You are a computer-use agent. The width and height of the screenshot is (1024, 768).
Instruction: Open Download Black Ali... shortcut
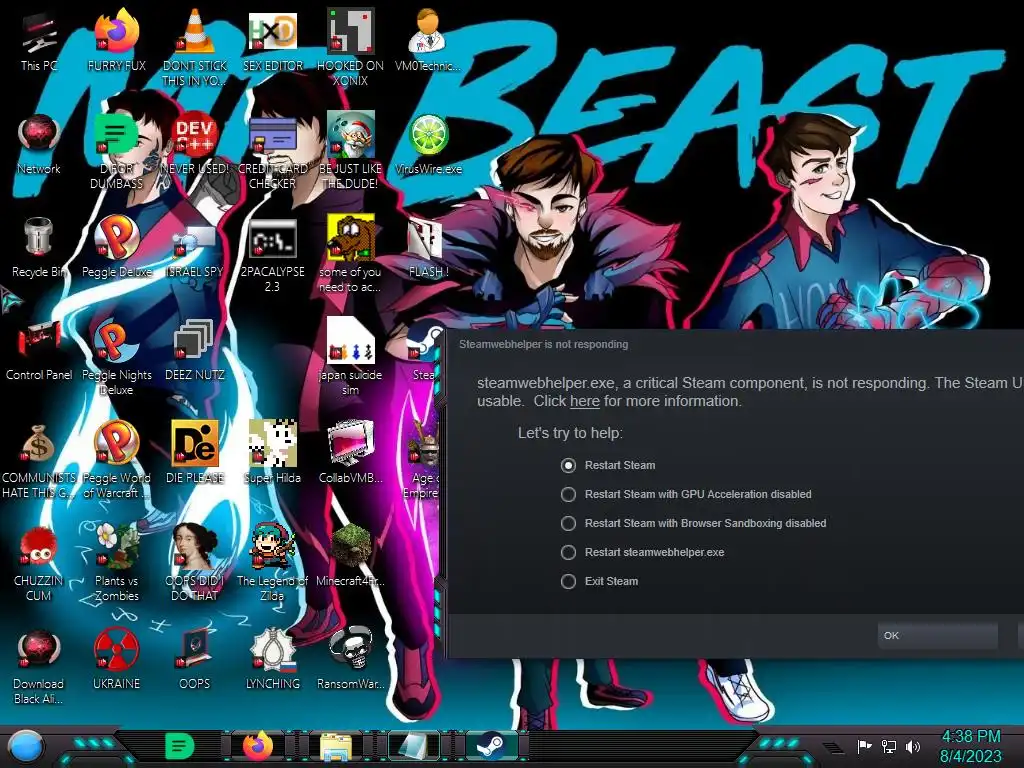pyautogui.click(x=38, y=666)
